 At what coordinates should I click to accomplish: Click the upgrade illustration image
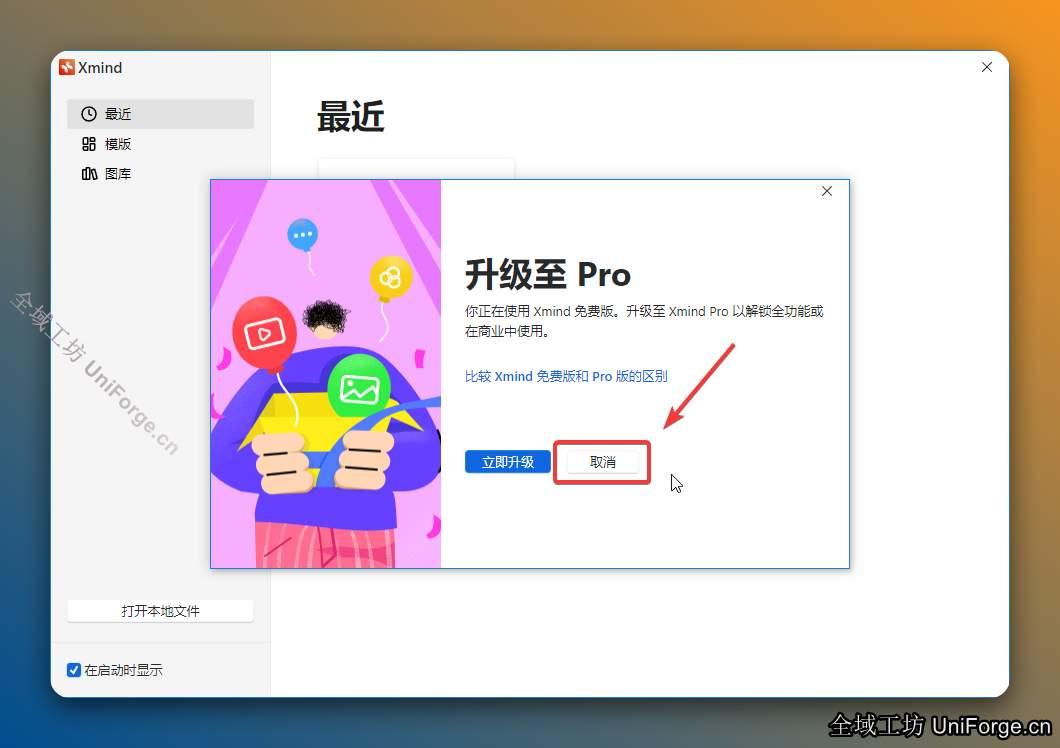pos(326,374)
